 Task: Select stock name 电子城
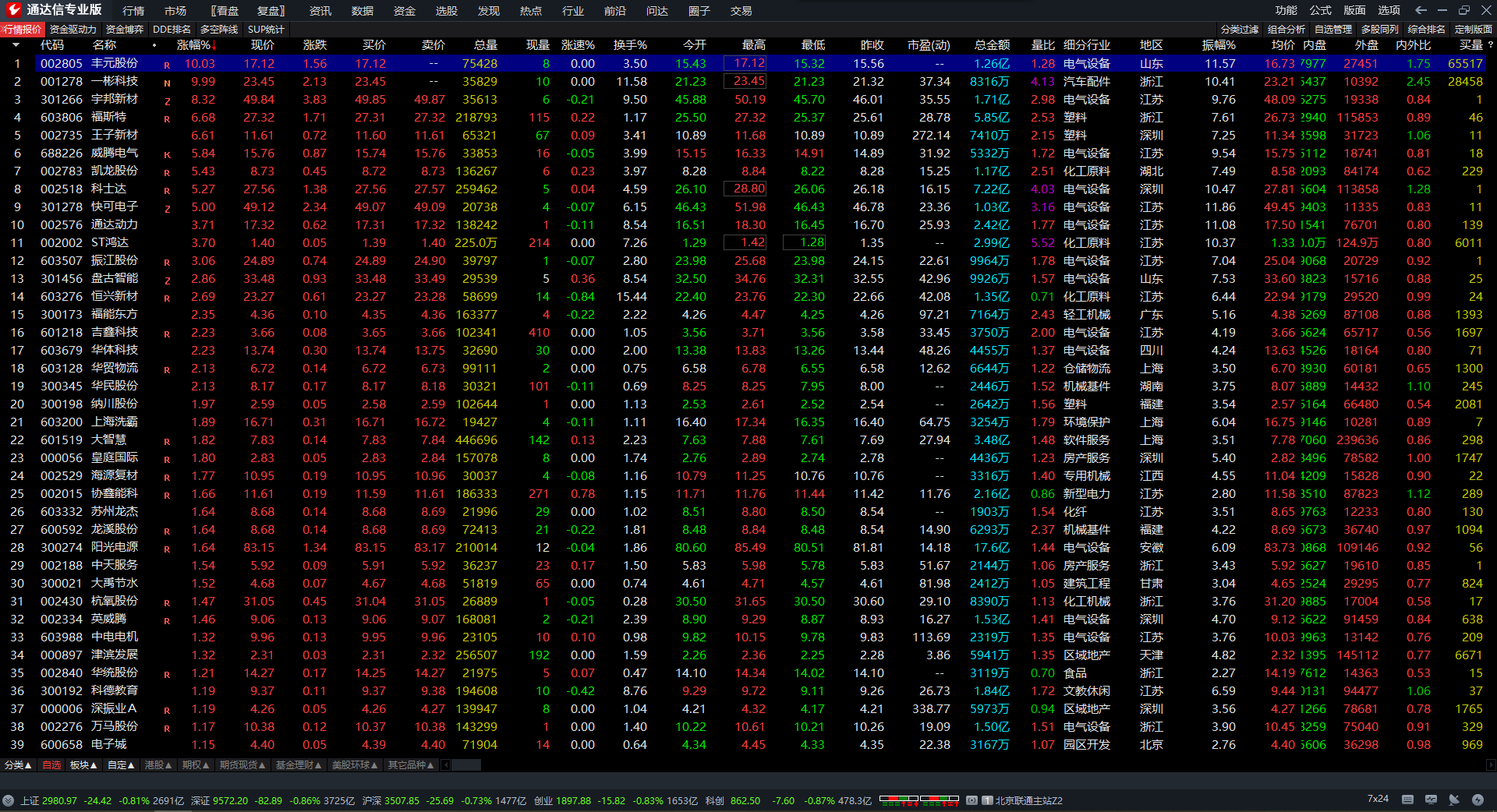[x=109, y=744]
